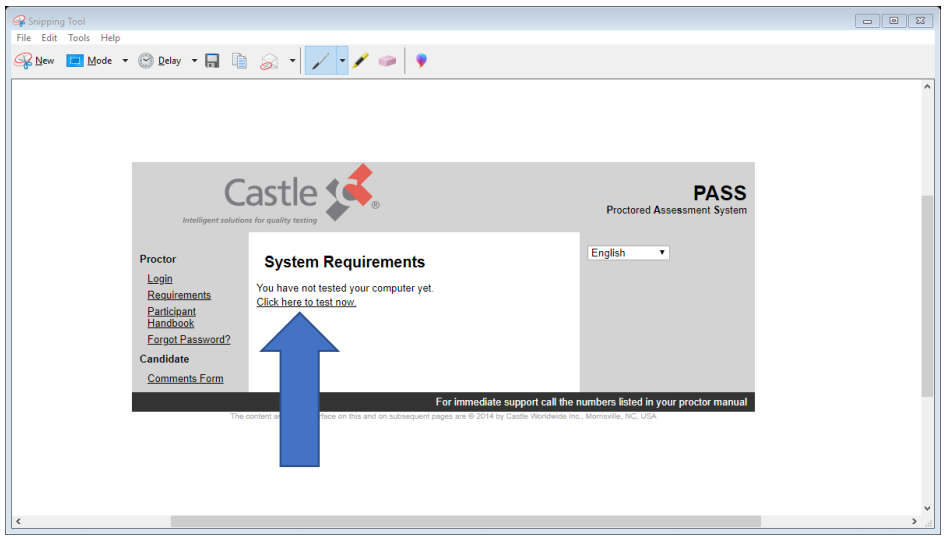945x537 pixels.
Task: Expand the Delay dropdown arrow
Action: [194, 61]
